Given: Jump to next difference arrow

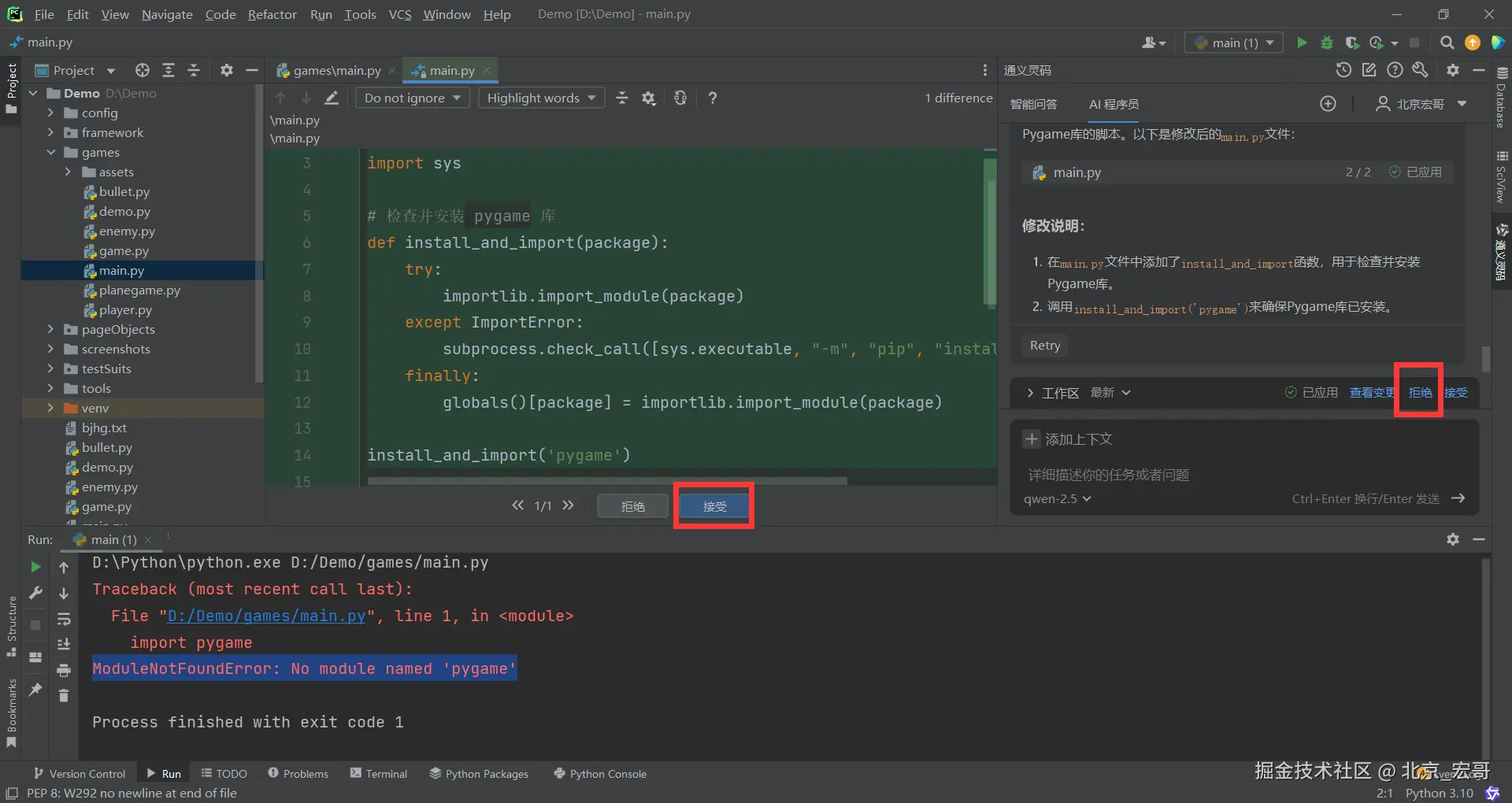Looking at the screenshot, I should (306, 98).
